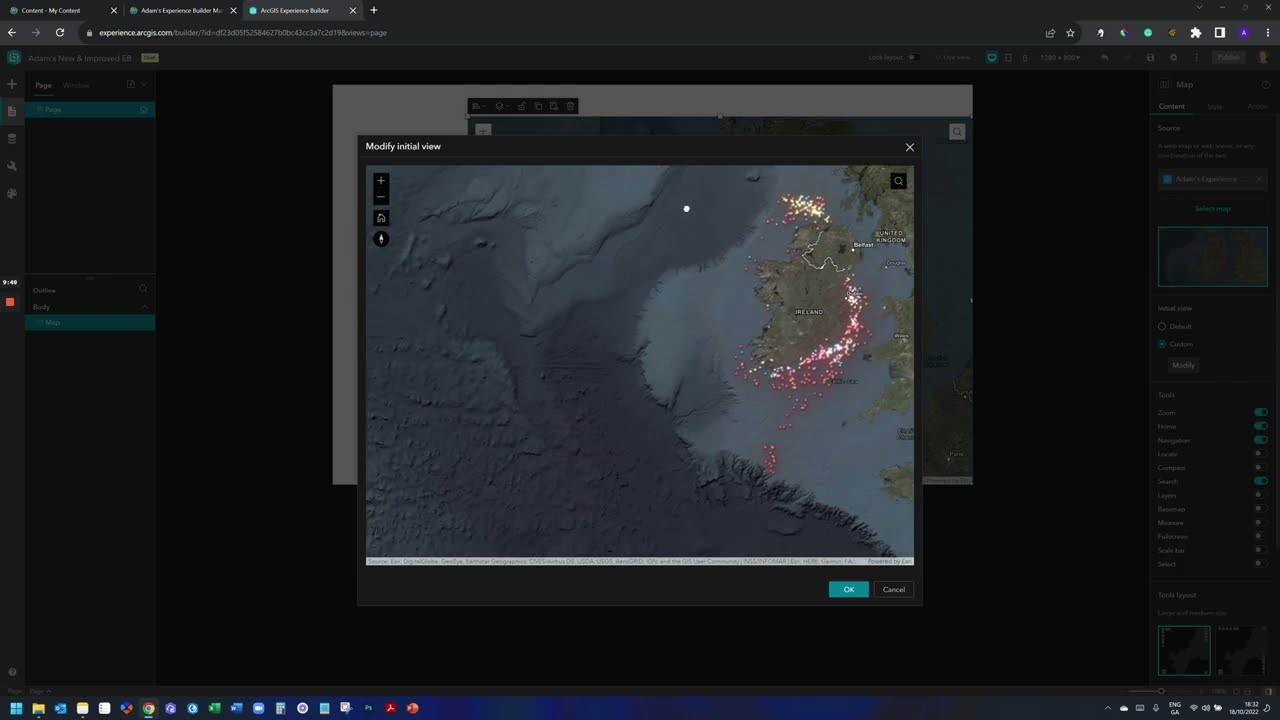
Task: Open the Utilities wrench panel
Action: [x=12, y=166]
